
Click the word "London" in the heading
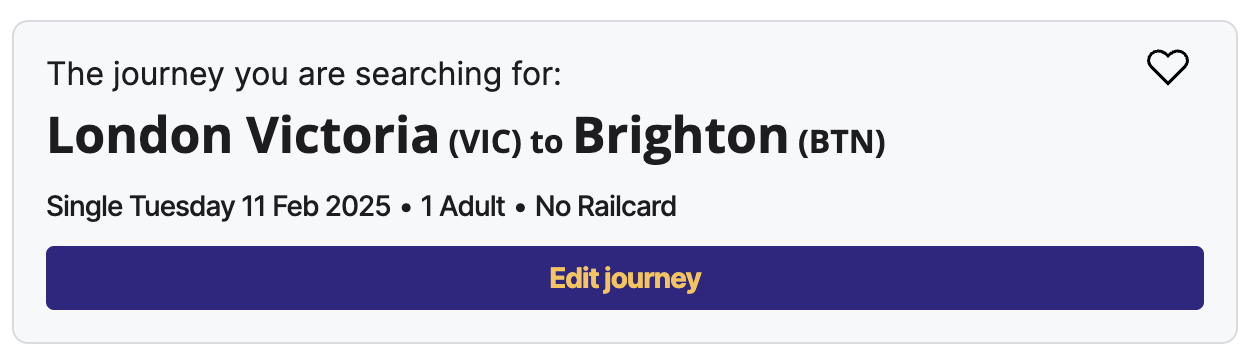point(138,135)
